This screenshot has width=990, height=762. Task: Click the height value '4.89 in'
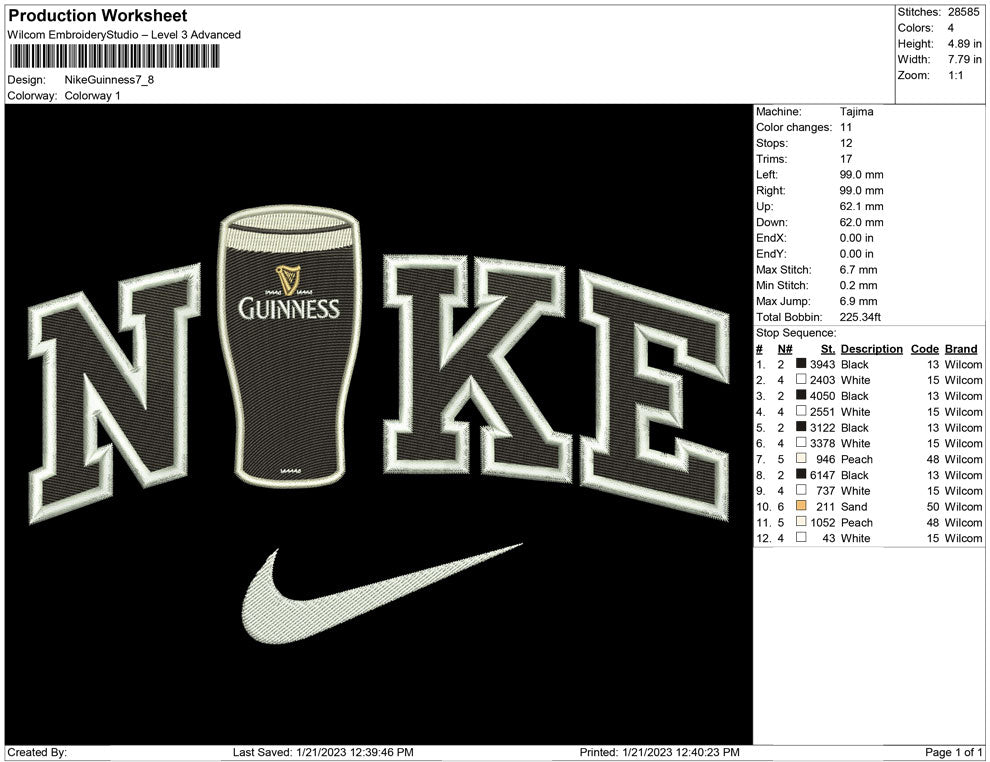tap(964, 44)
